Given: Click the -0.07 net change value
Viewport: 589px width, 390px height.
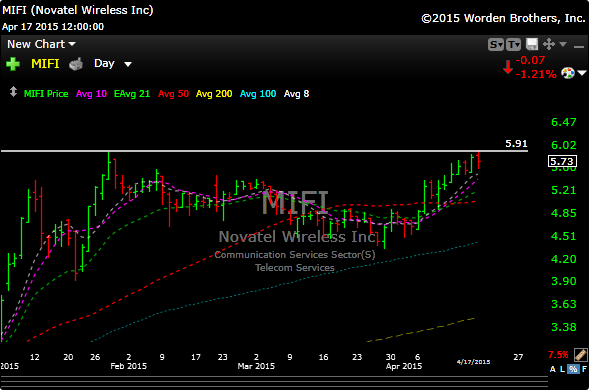Looking at the screenshot, I should pos(530,60).
